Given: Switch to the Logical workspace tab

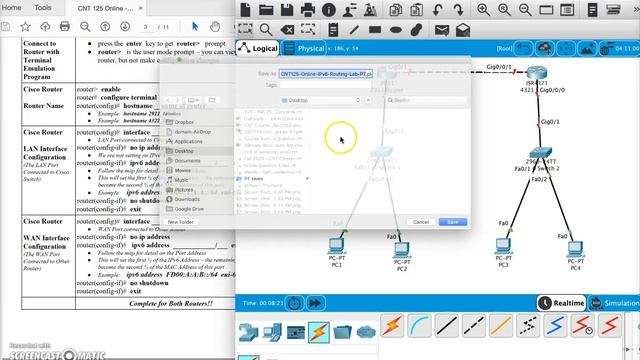Looking at the screenshot, I should [258, 49].
